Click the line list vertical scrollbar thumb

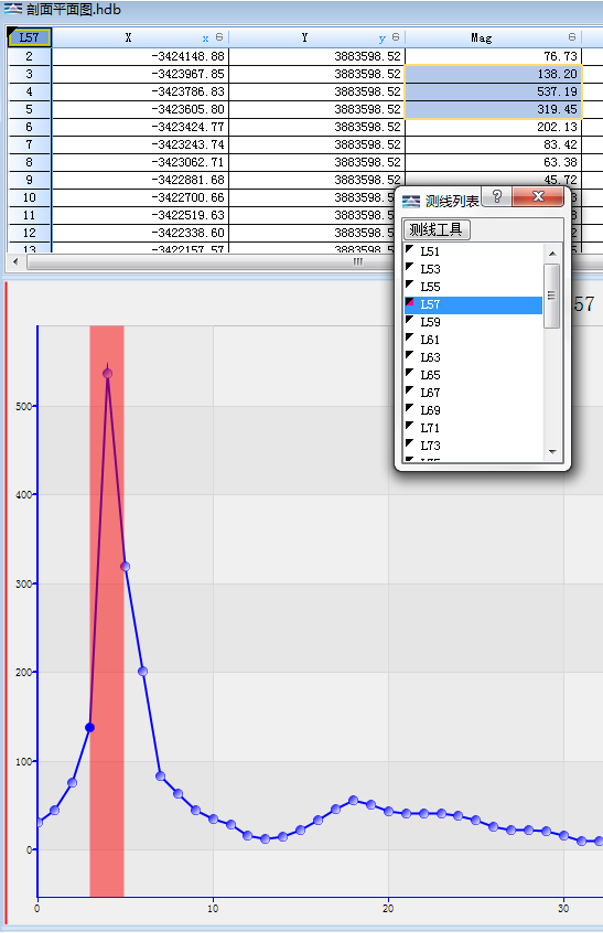point(552,296)
